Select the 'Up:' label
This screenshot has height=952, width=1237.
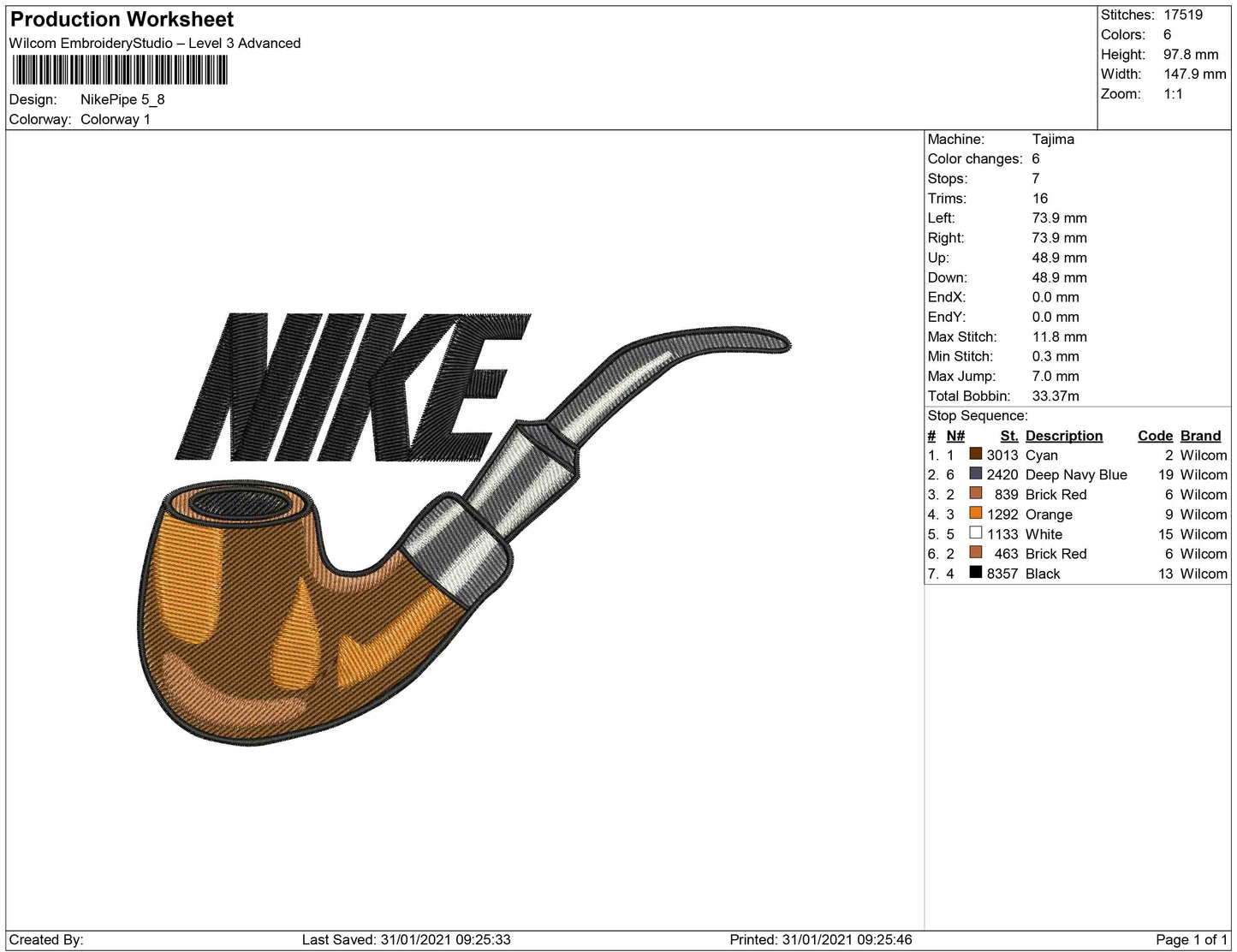point(938,257)
